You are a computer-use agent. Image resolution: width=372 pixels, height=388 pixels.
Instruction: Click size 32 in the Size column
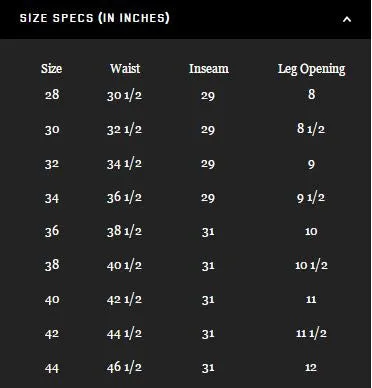click(x=52, y=164)
